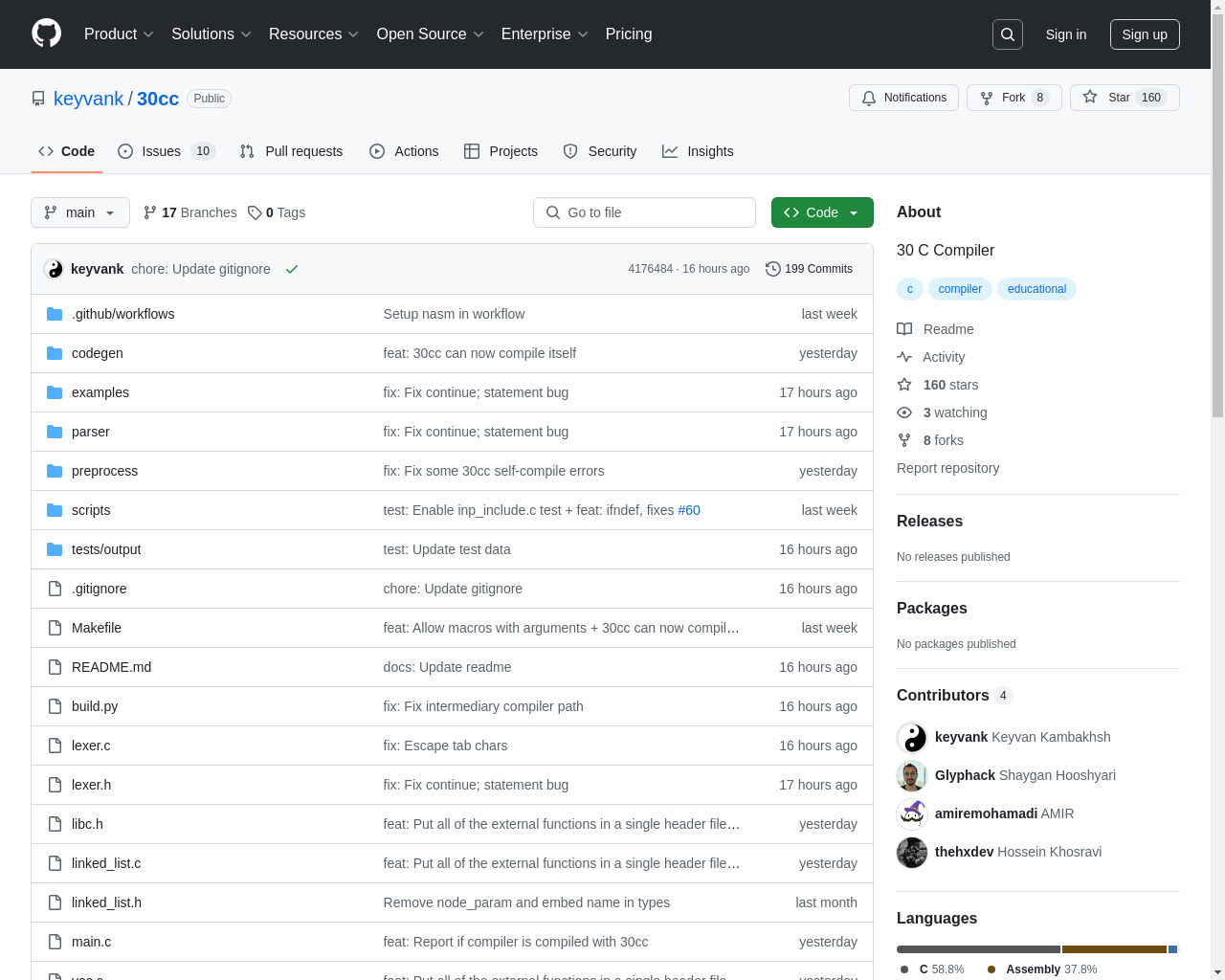1225x980 pixels.
Task: Click the green check commit status icon
Action: tap(292, 269)
